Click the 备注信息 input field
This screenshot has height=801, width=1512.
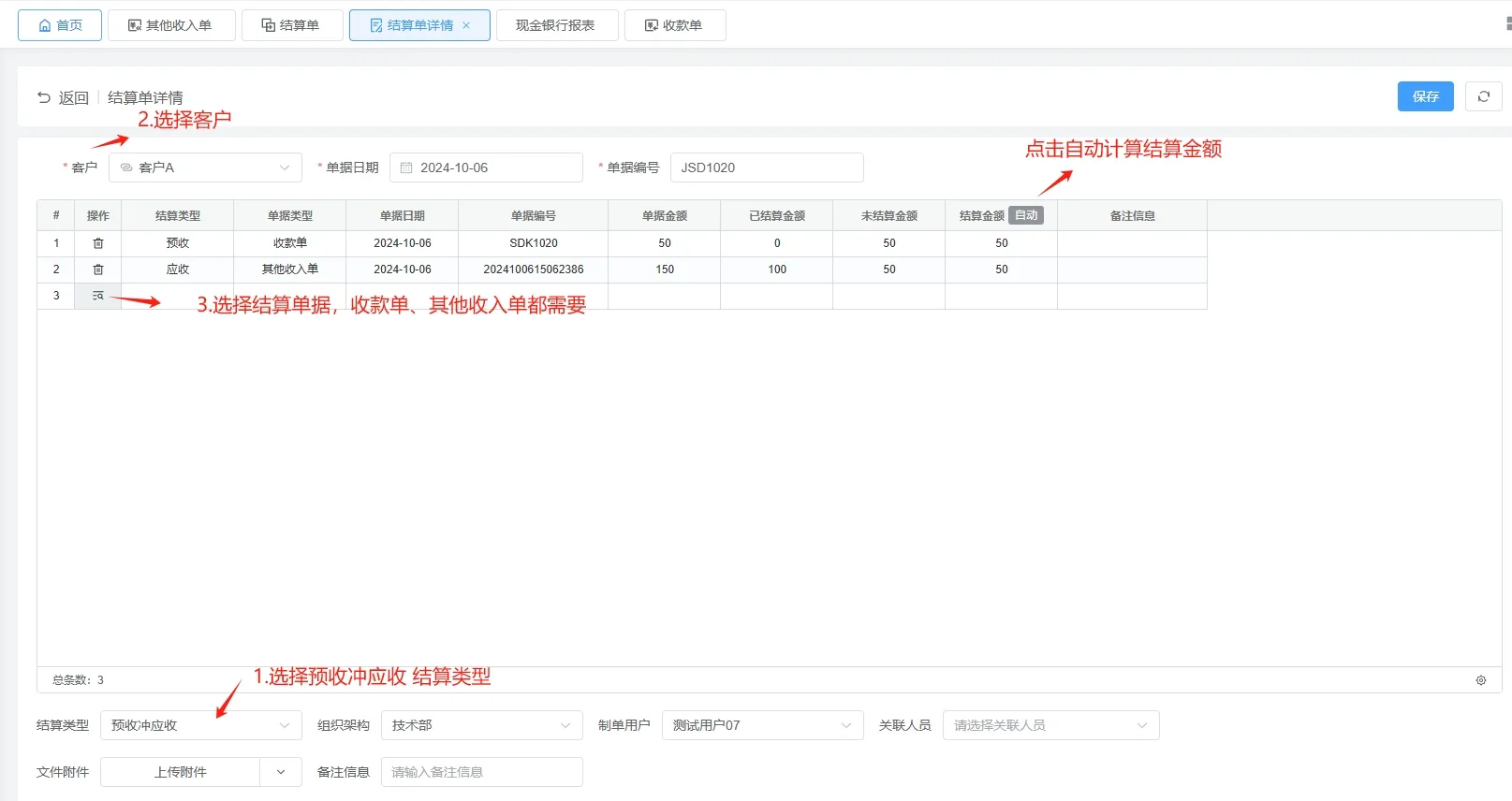click(x=482, y=772)
